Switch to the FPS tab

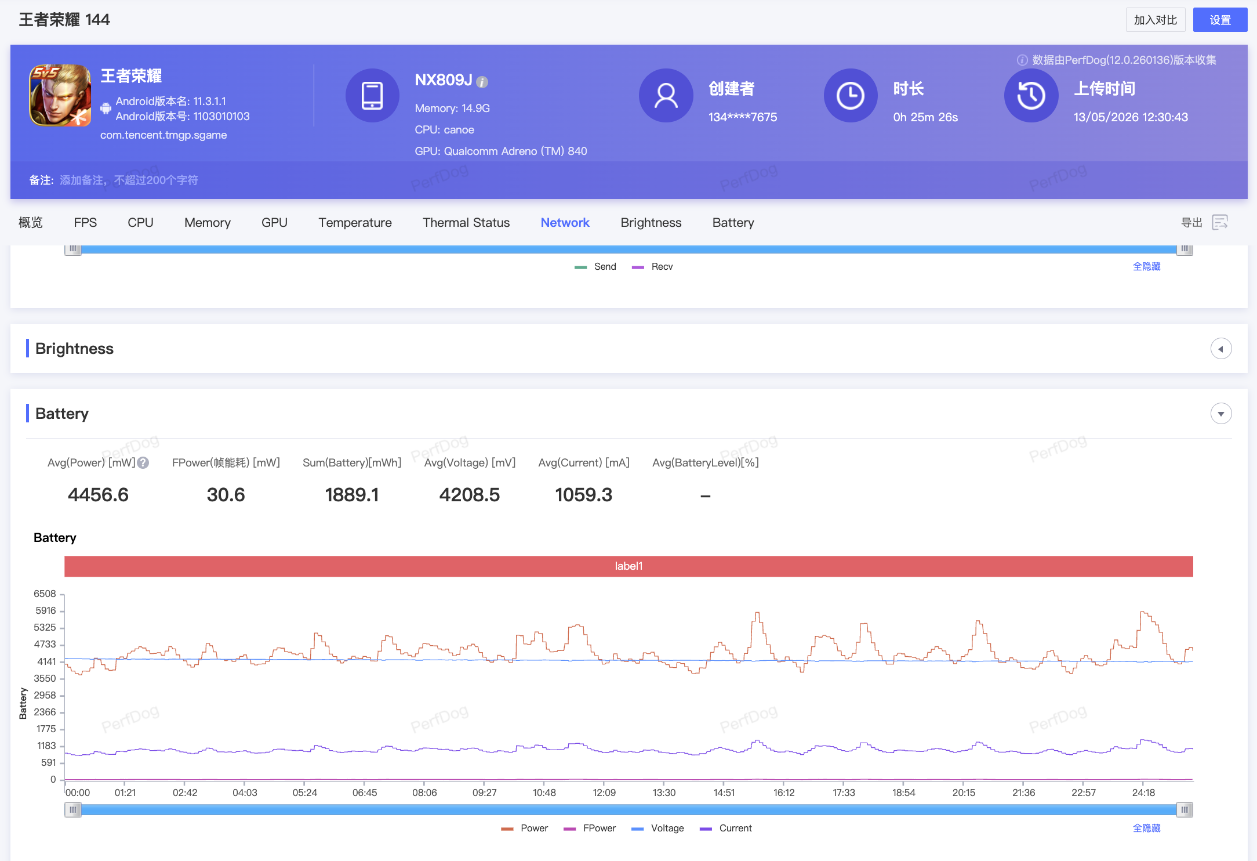coord(85,222)
